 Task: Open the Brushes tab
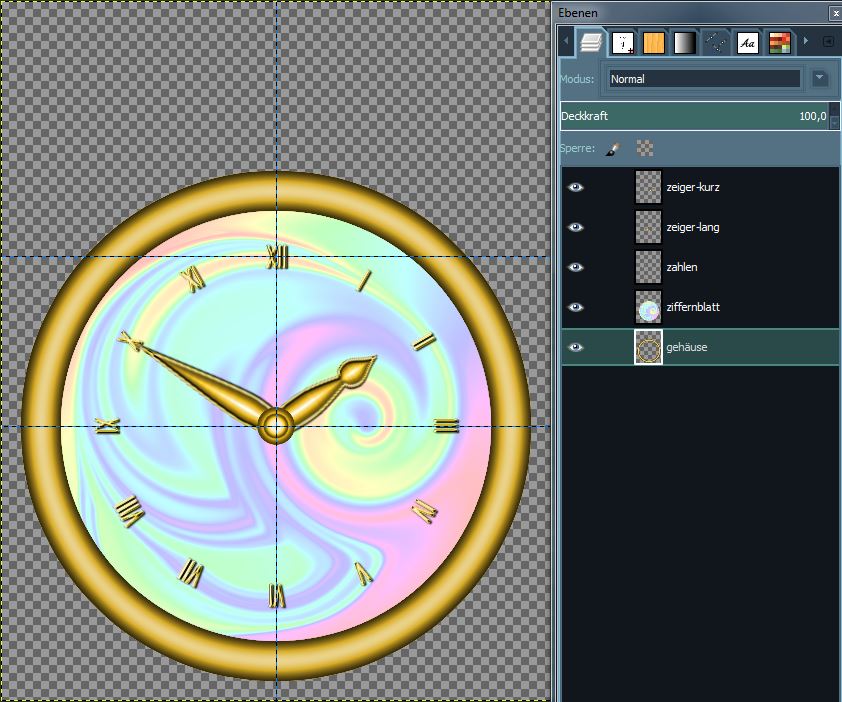click(623, 43)
